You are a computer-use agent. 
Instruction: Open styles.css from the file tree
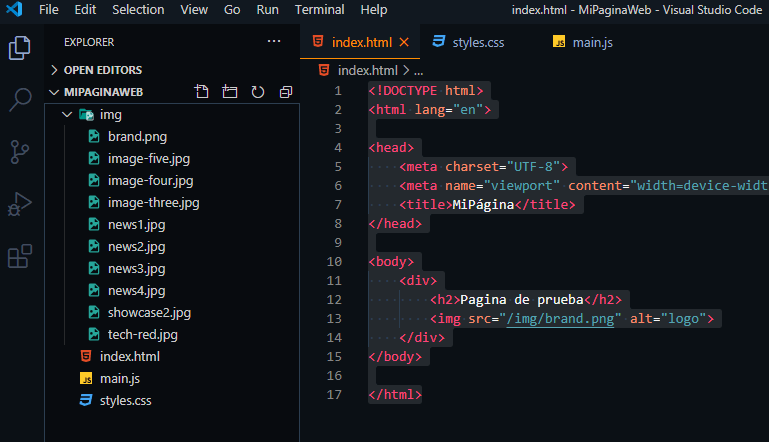[x=126, y=401]
